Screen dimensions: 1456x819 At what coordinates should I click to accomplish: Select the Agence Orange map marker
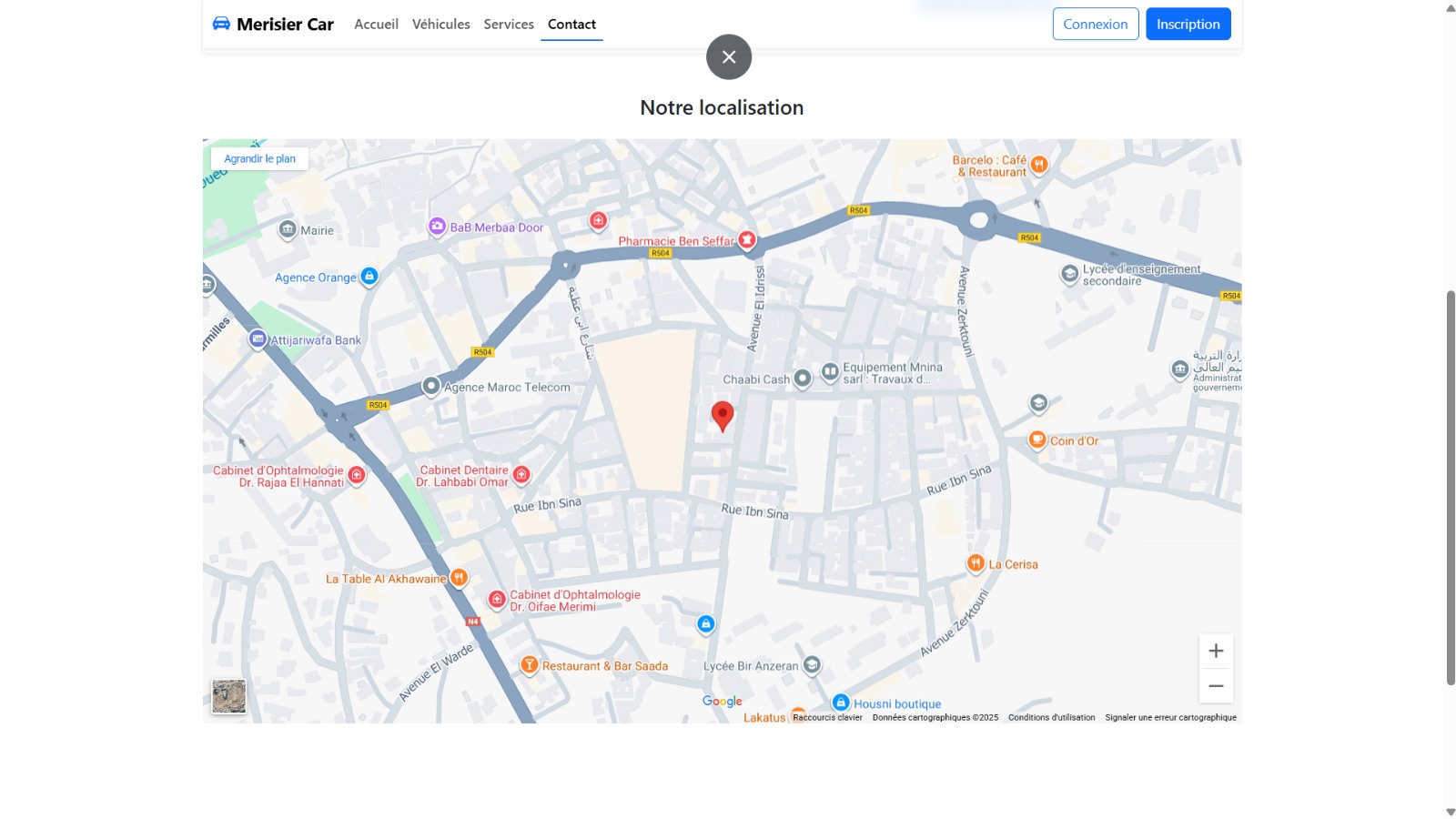[369, 276]
